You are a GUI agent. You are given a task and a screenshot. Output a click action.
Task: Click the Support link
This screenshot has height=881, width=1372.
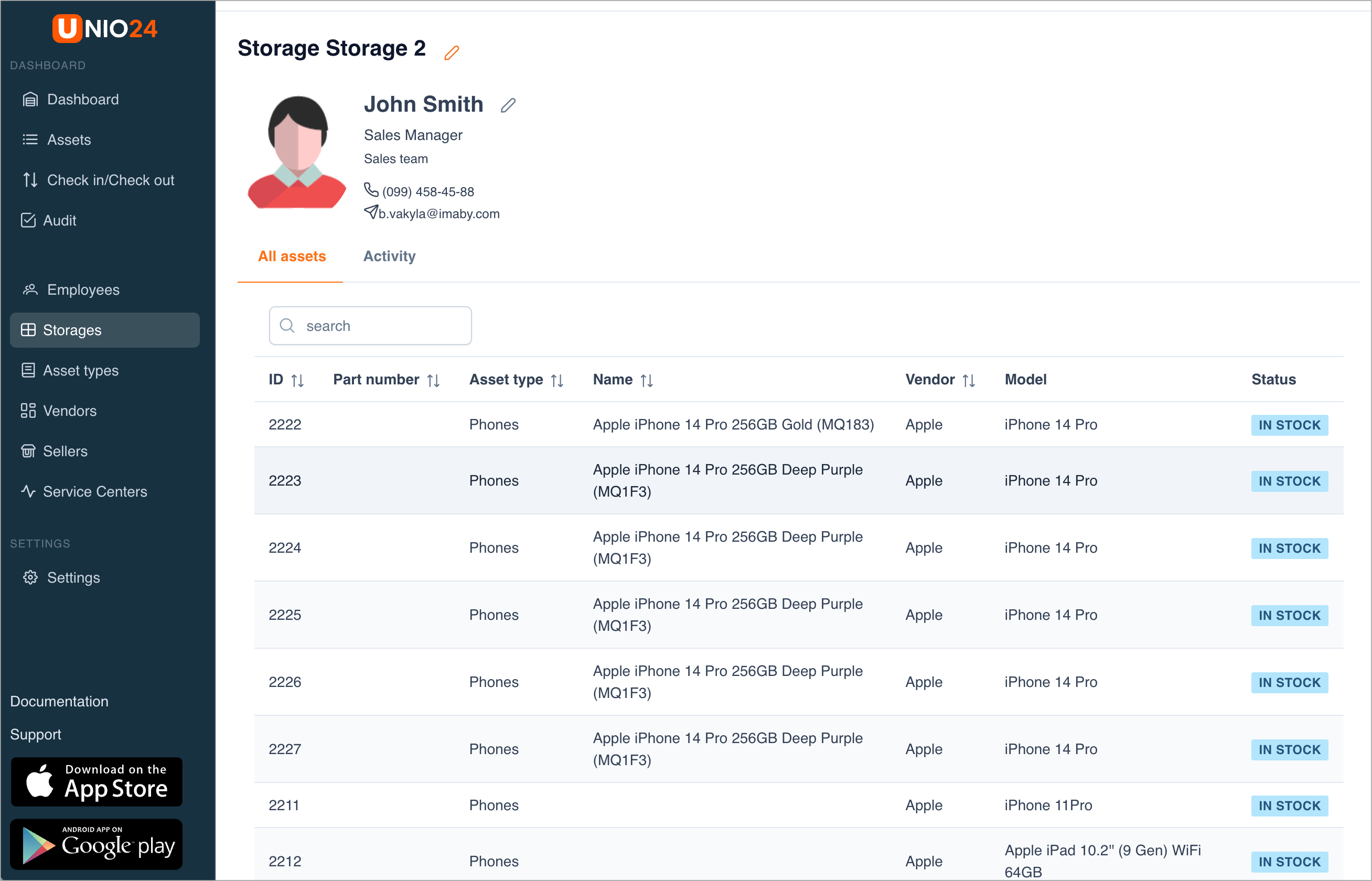36,734
